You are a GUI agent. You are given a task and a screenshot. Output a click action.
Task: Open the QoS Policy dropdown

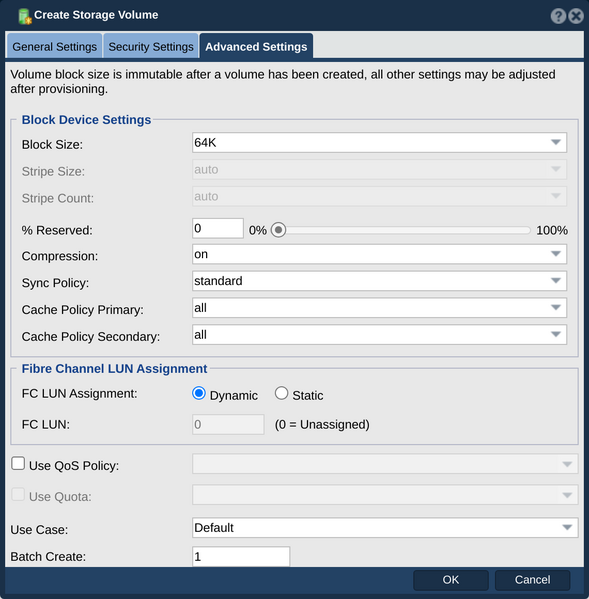(x=385, y=464)
